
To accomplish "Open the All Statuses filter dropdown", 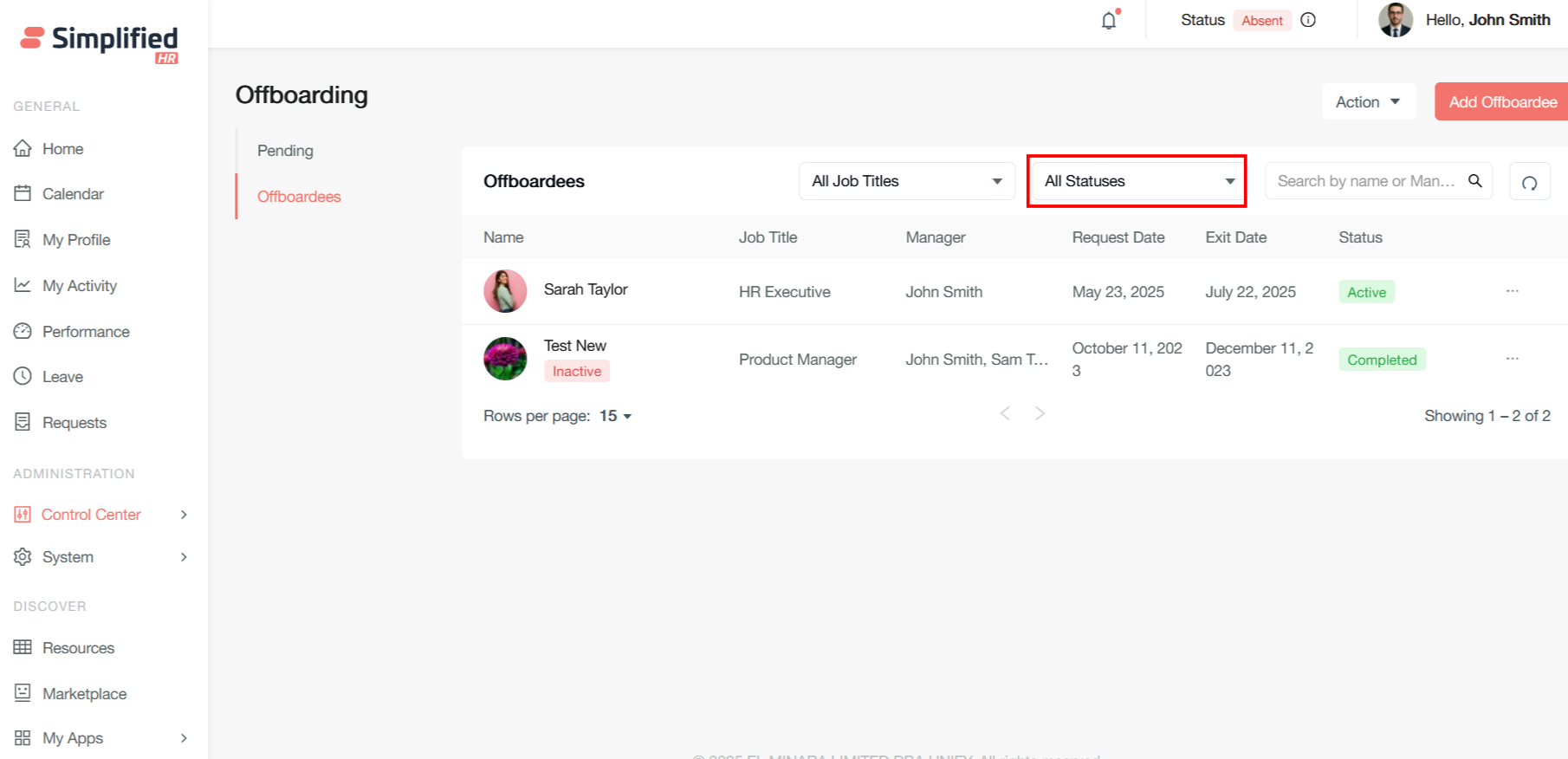I will [x=1137, y=181].
